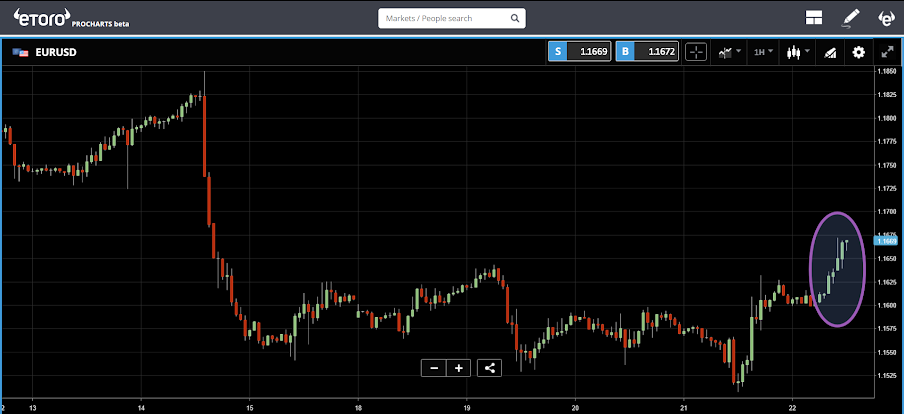Click the Buy button at 1.1672

coord(647,52)
